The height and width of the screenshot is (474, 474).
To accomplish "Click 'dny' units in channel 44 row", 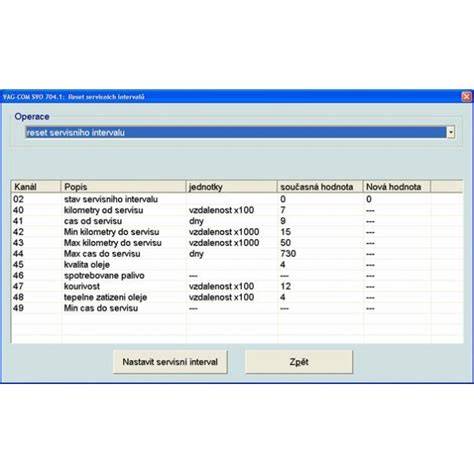I will (x=196, y=254).
